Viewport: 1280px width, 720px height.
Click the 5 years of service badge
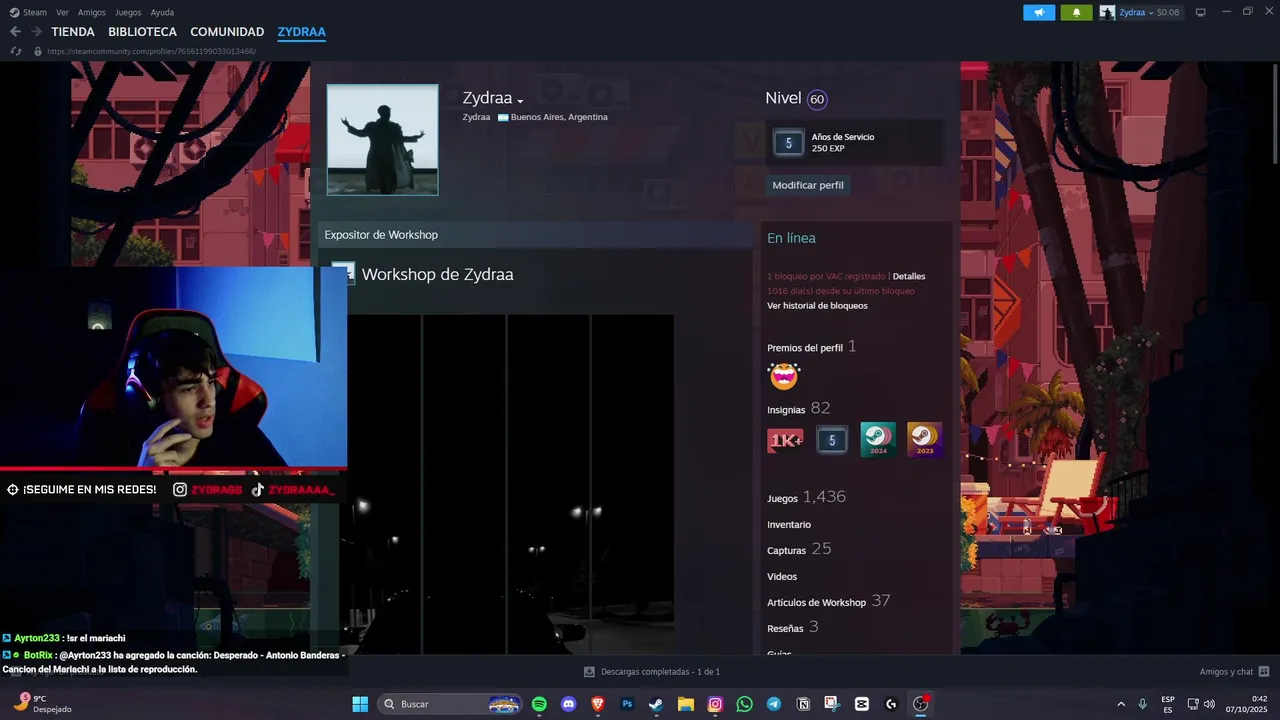point(788,143)
